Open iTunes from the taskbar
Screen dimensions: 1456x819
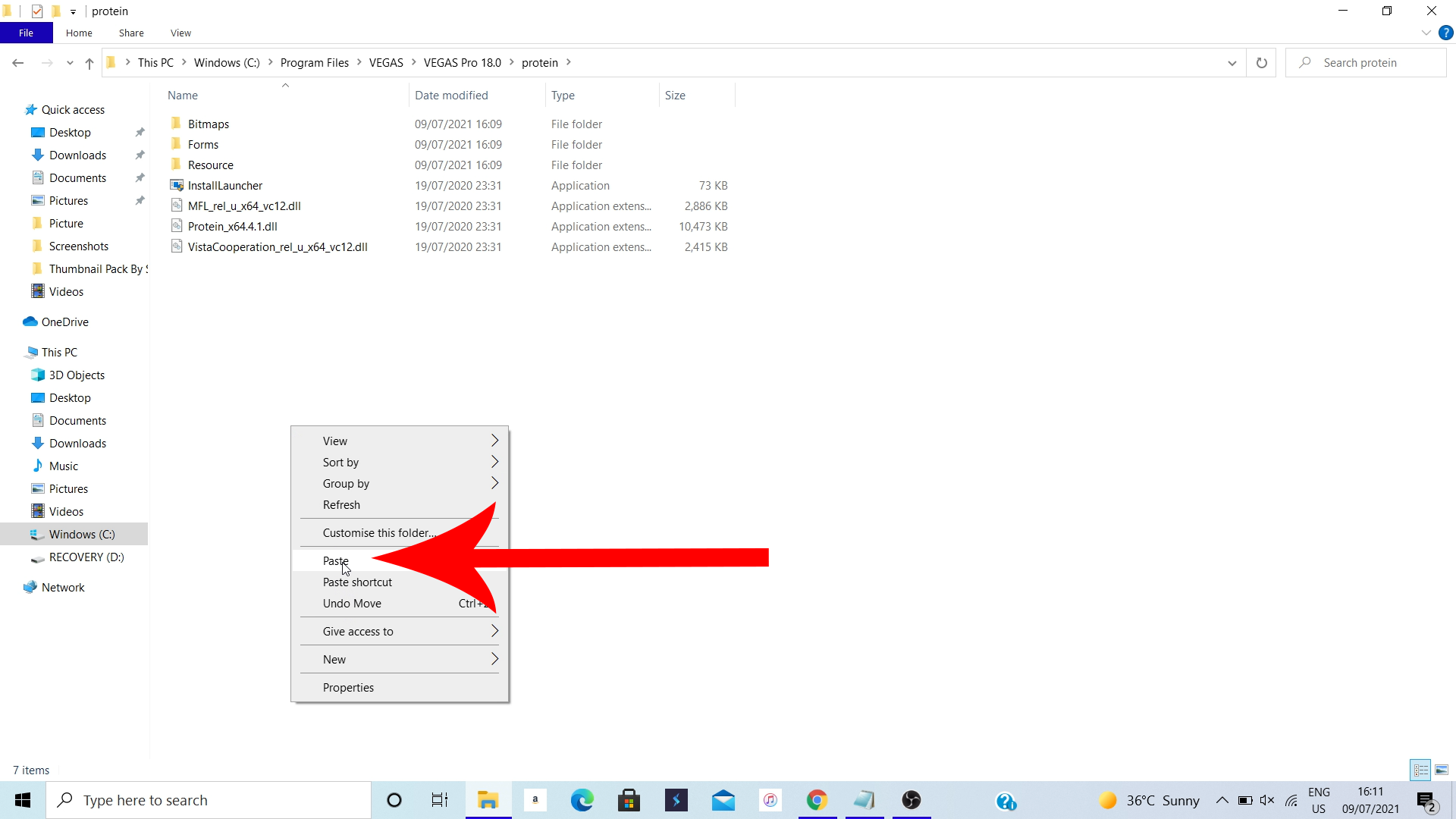coord(770,800)
